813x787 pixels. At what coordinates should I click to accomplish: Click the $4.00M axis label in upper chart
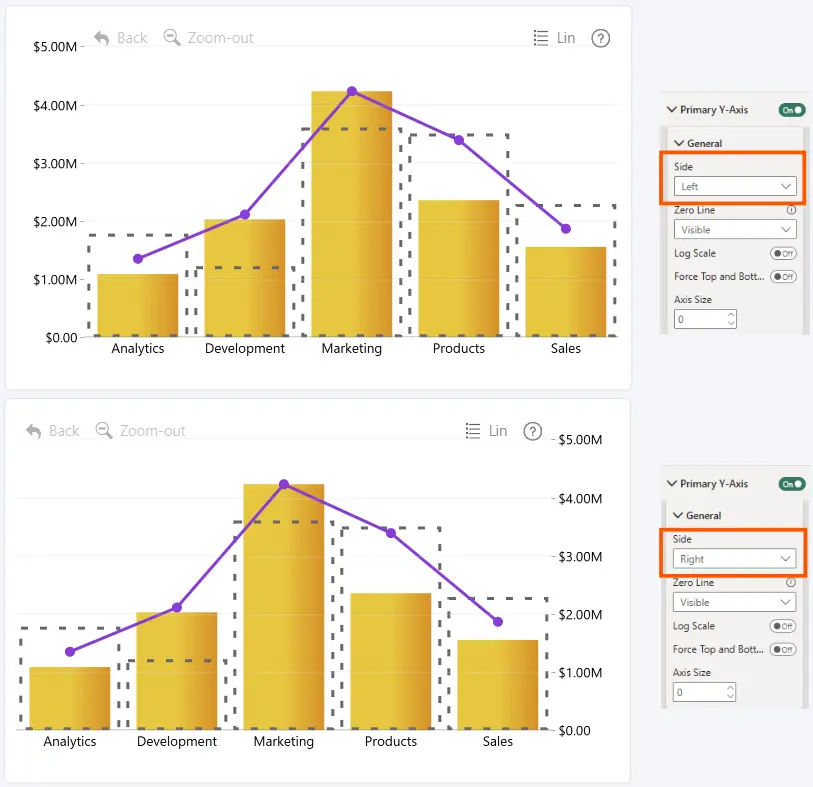coord(55,106)
